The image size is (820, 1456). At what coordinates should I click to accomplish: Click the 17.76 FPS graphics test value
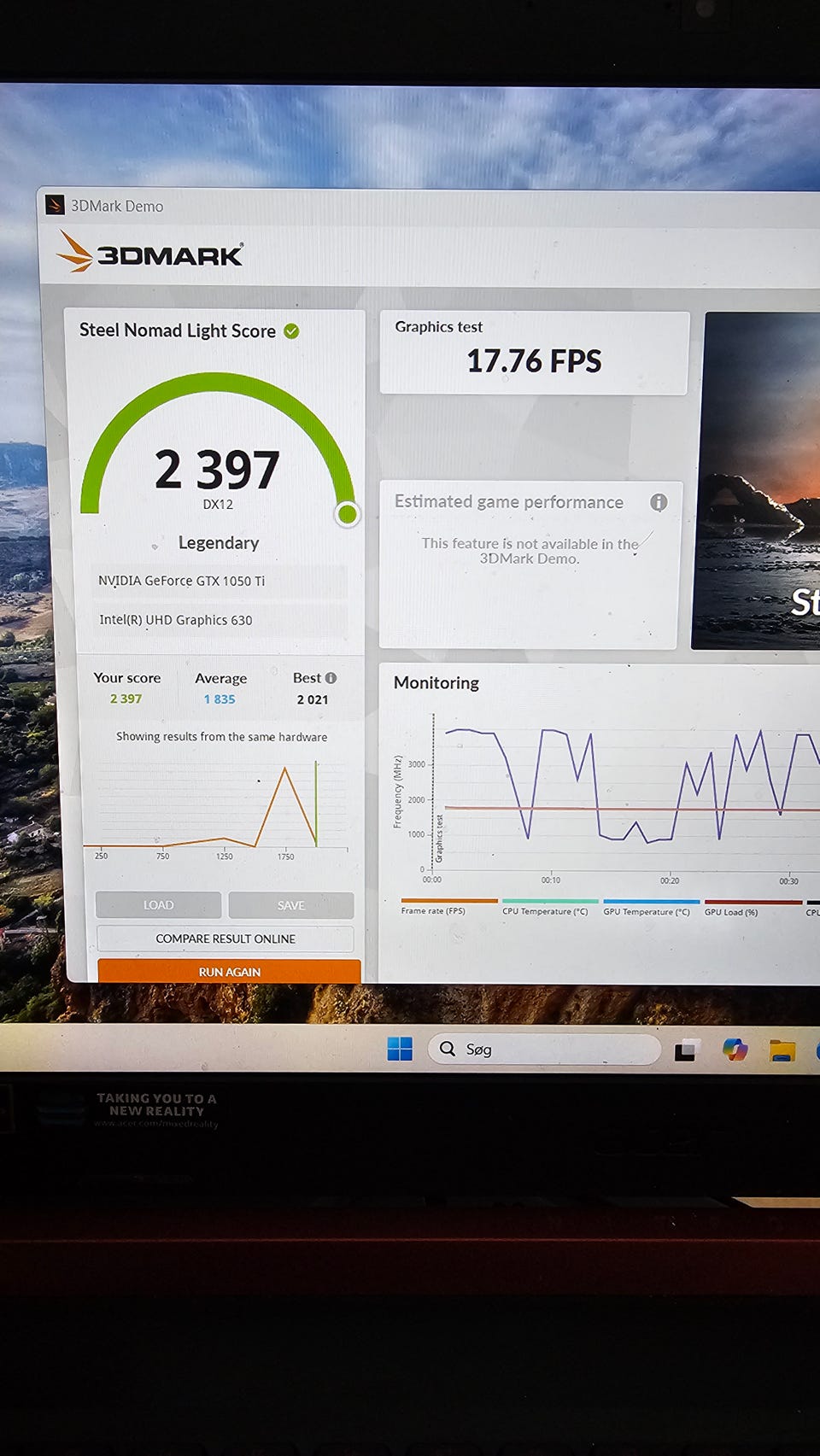click(534, 361)
